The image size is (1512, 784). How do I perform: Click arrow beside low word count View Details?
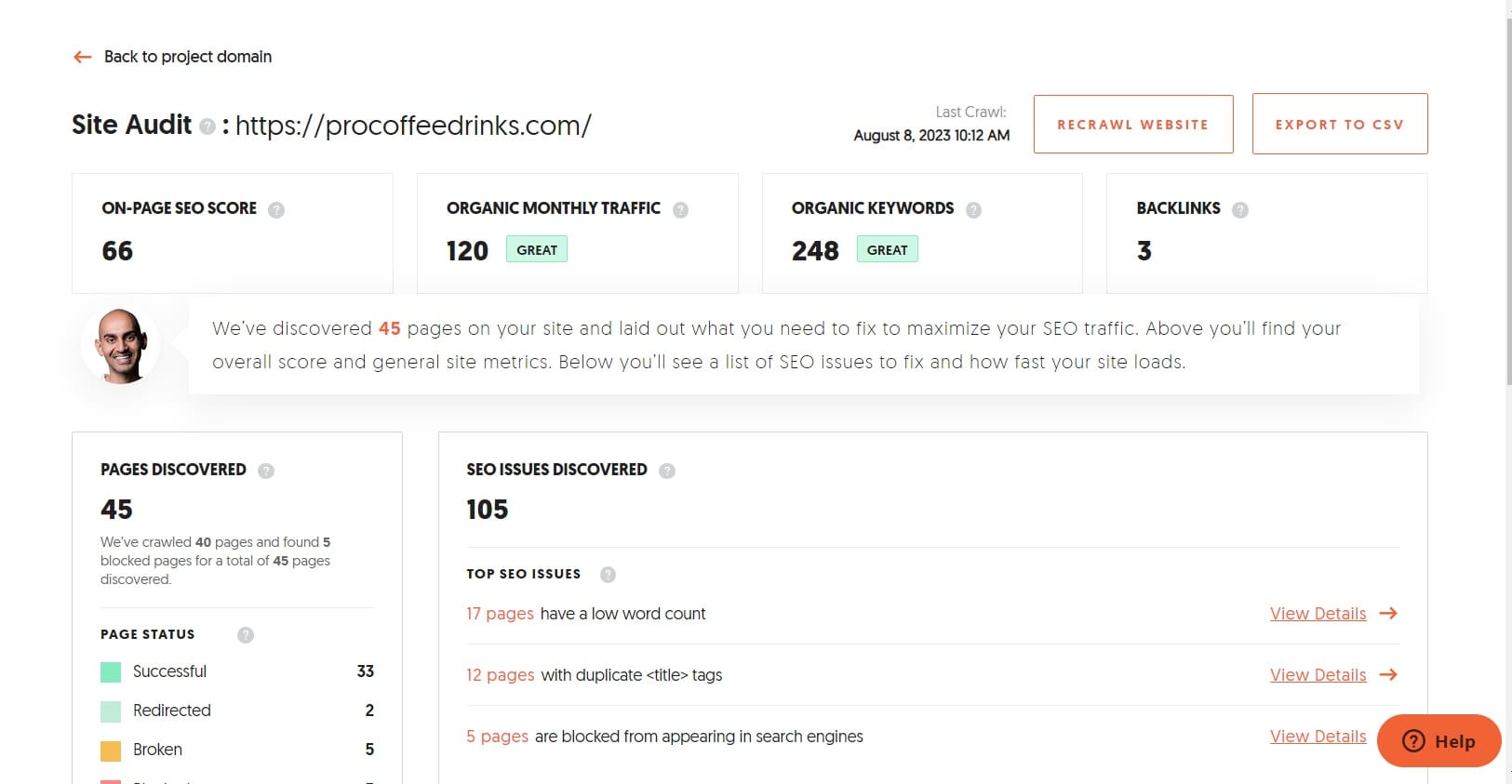1388,614
